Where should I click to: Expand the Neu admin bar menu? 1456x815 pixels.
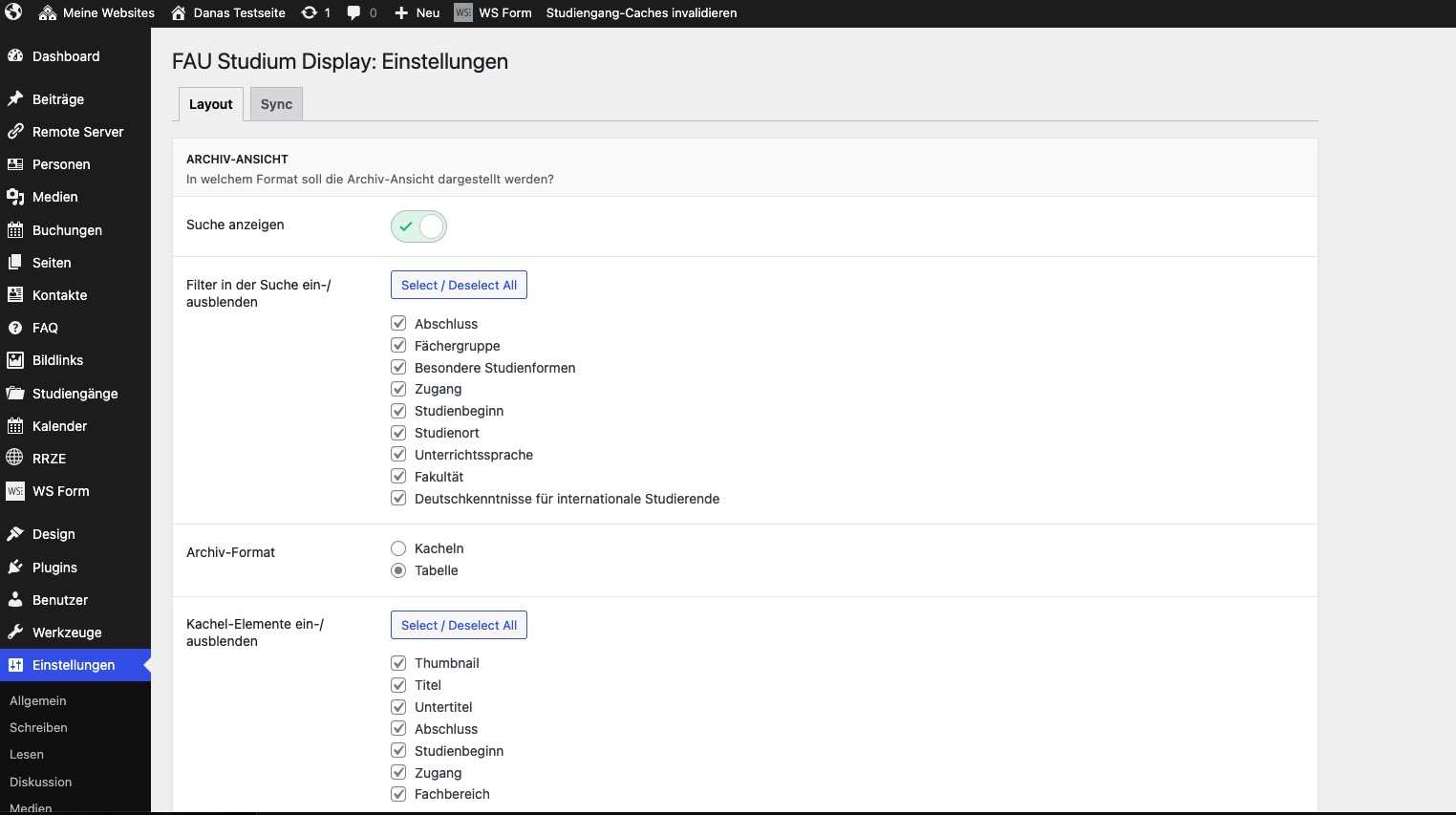tap(418, 12)
